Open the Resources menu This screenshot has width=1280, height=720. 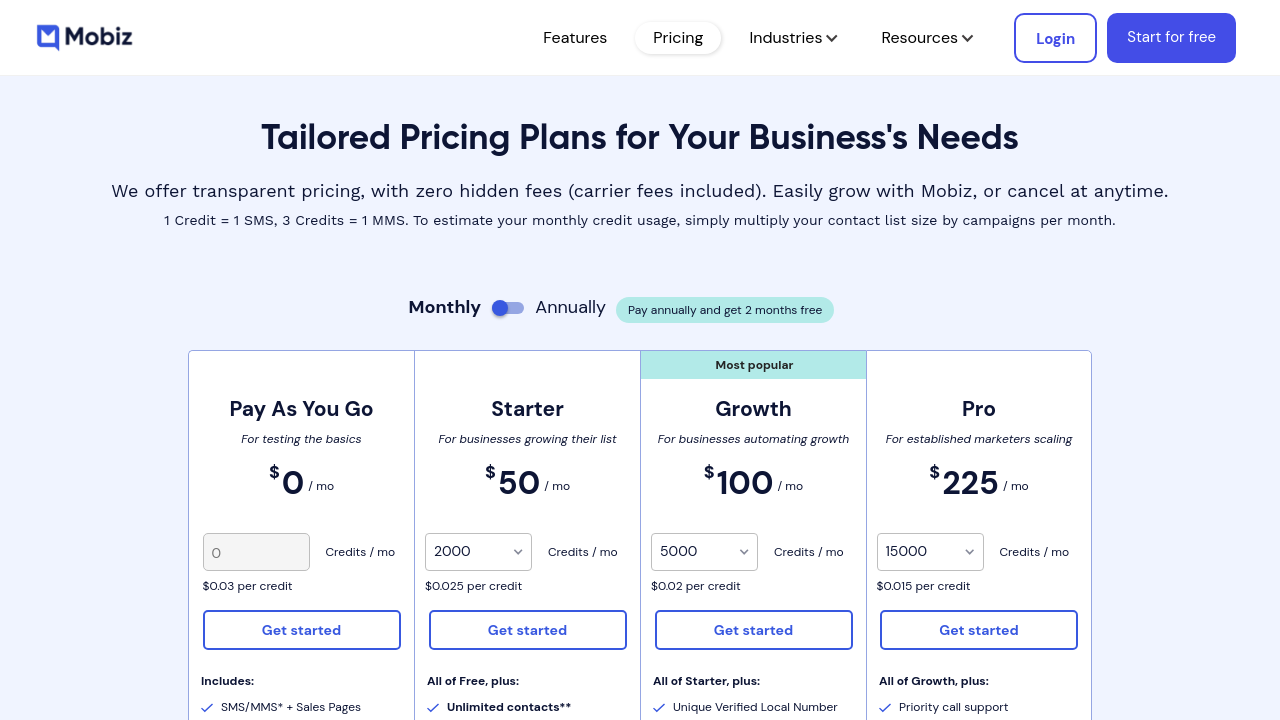926,38
